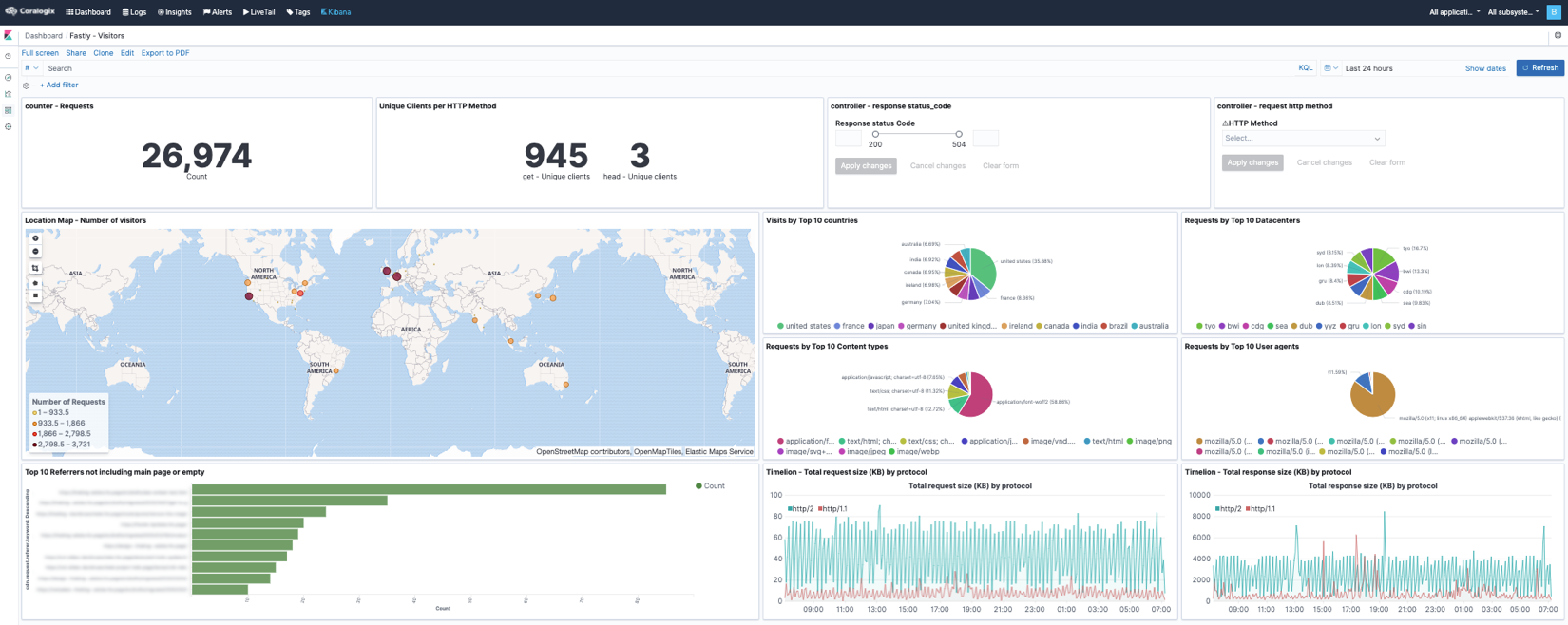Toggle Count legend in referrers chart
The width and height of the screenshot is (1568, 625).
point(710,486)
